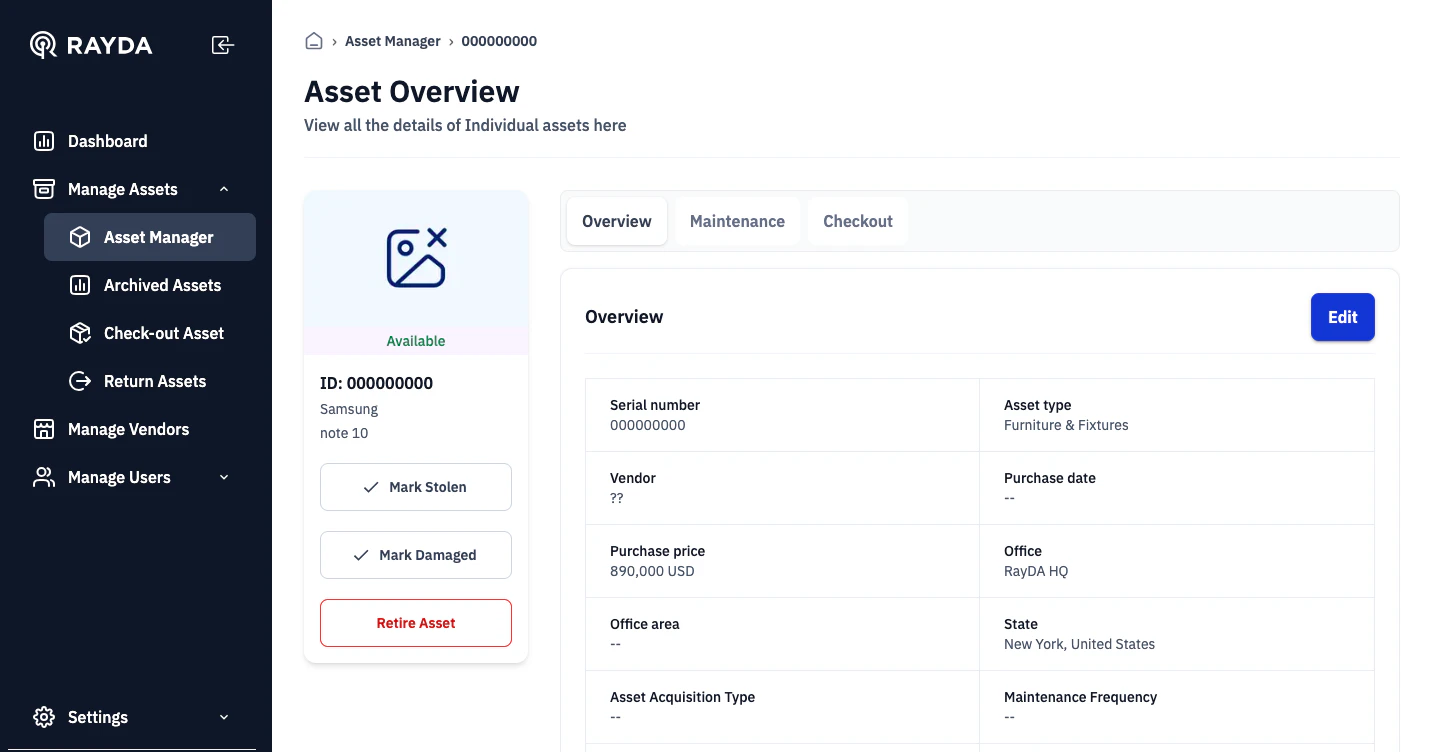1432x752 pixels.
Task: Collapse the Manage Assets section chevron
Action: [x=224, y=189]
